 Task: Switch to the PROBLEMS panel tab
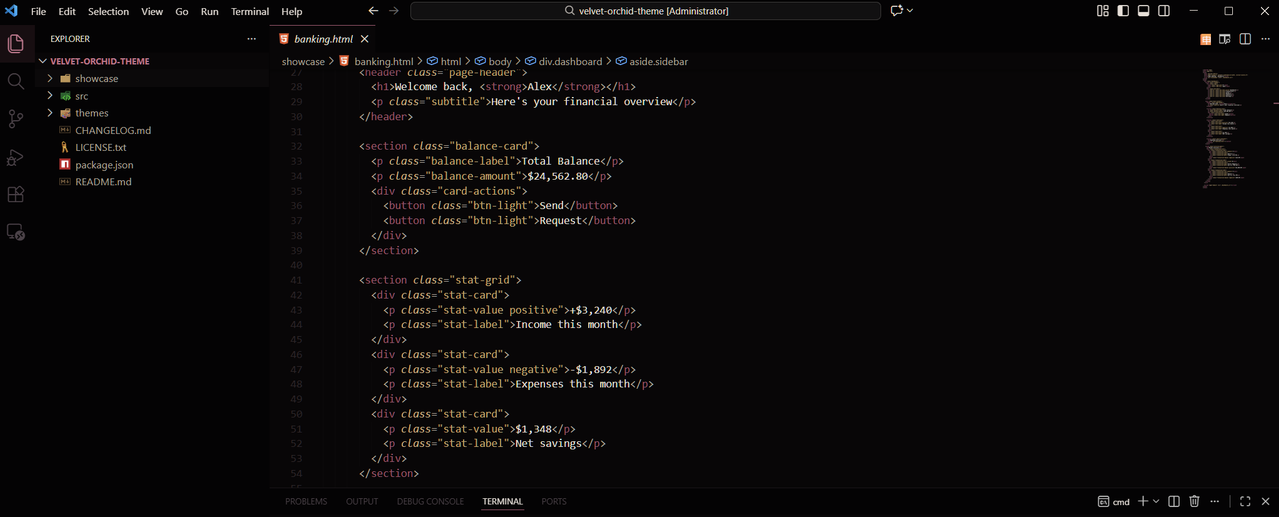(306, 501)
